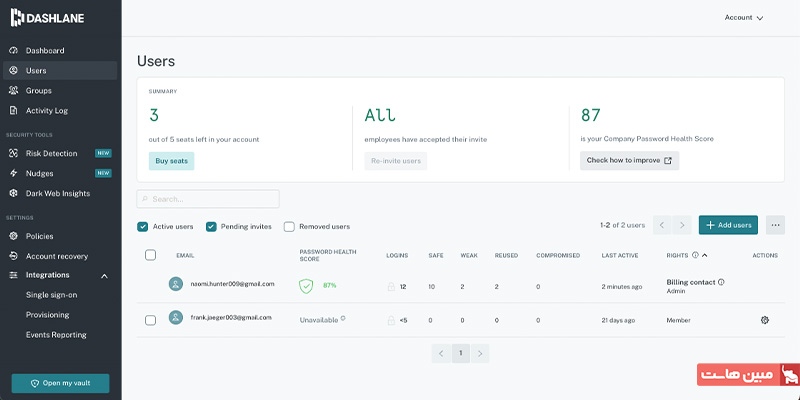Image resolution: width=800 pixels, height=400 pixels.
Task: Click the Risk Detection shield icon
Action: (x=14, y=153)
